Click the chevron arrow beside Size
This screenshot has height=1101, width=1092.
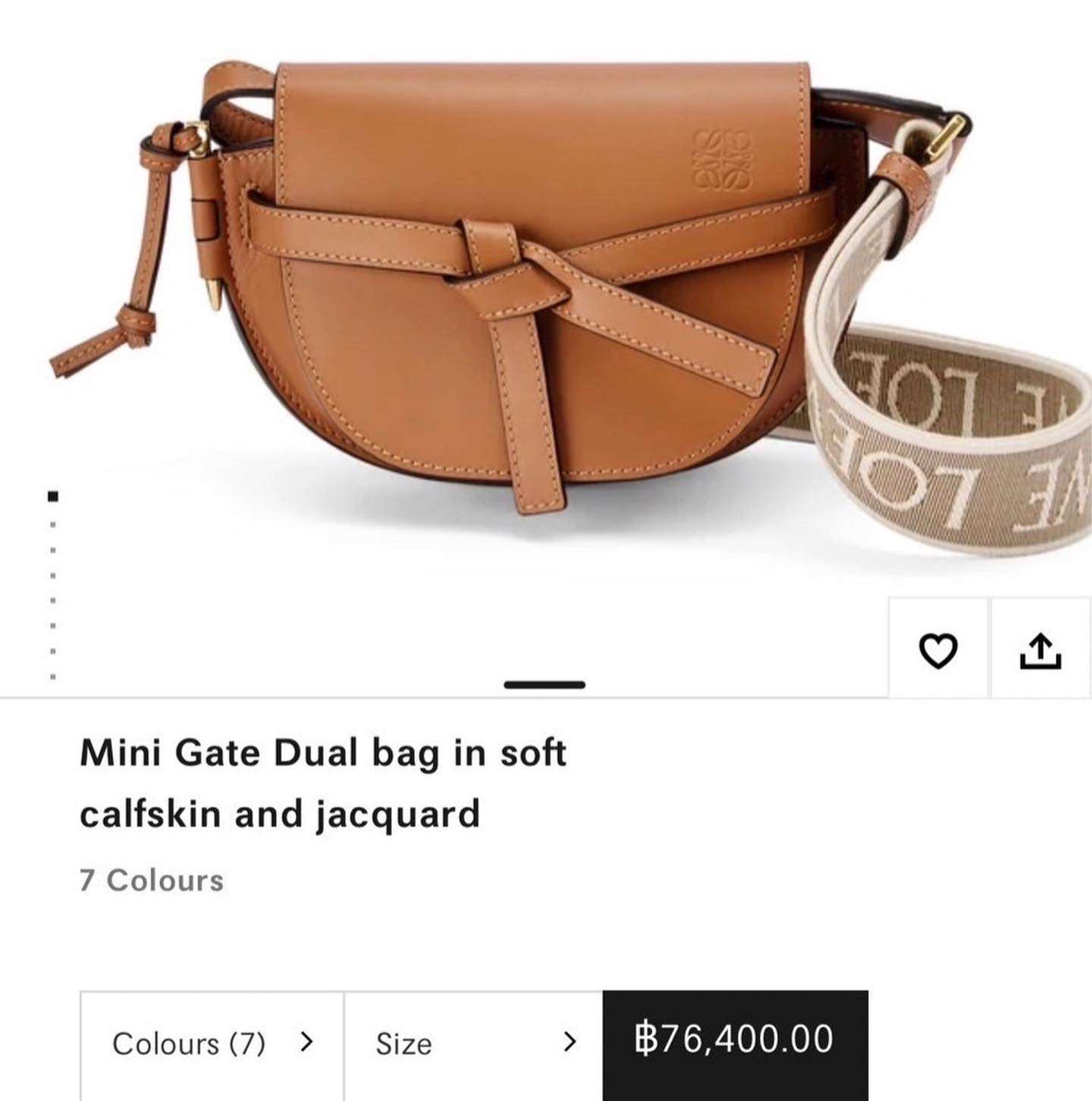pyautogui.click(x=570, y=1042)
